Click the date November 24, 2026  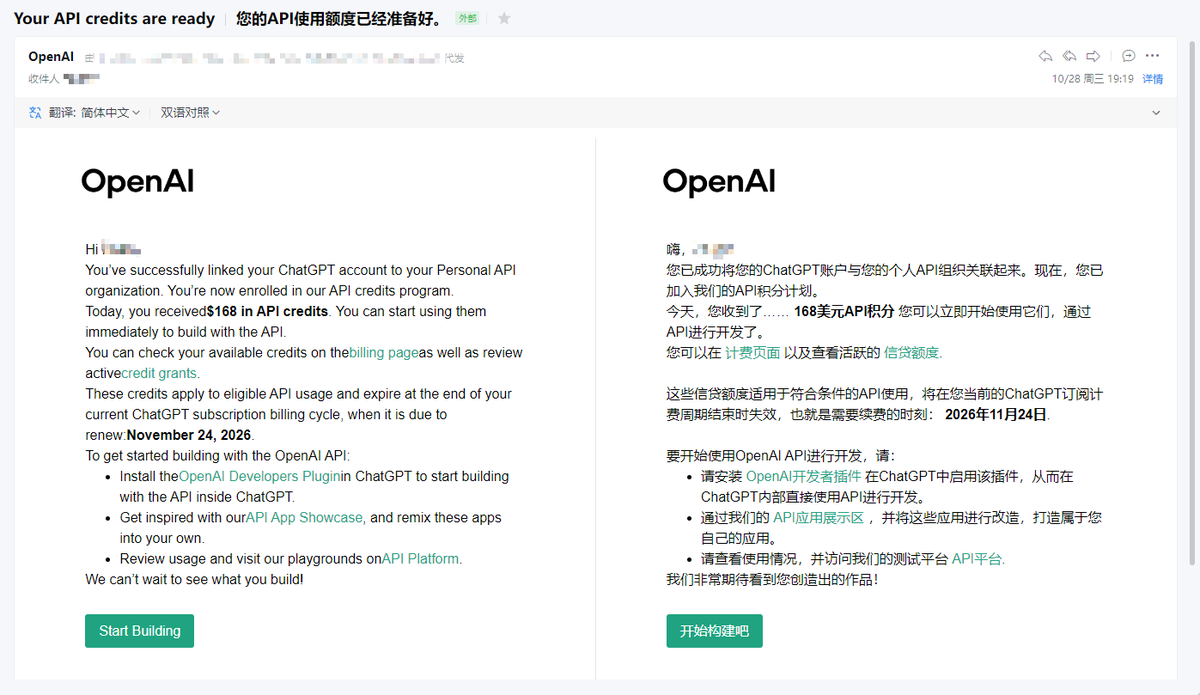[x=190, y=435]
